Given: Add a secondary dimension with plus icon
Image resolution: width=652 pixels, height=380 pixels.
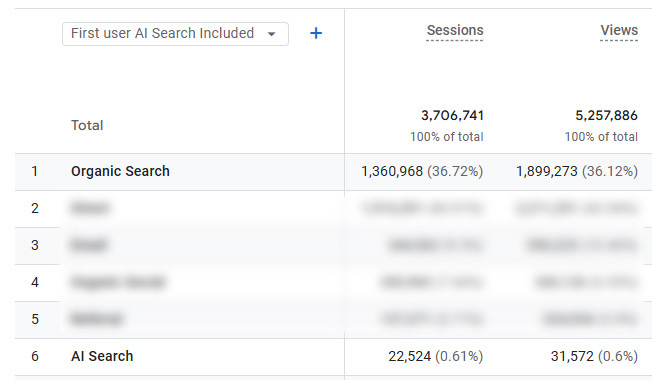Looking at the screenshot, I should 316,33.
